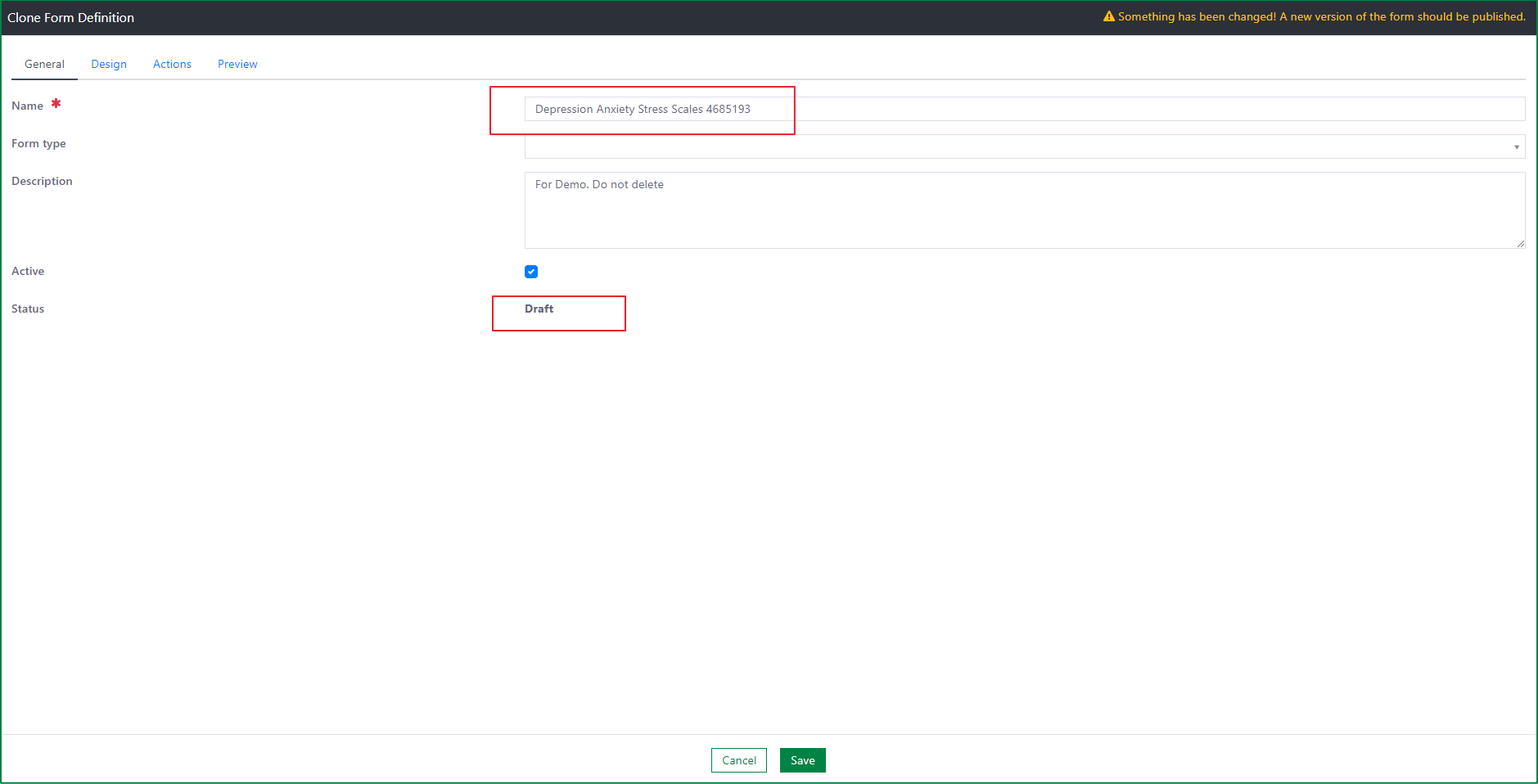Click the Name field label
The height and width of the screenshot is (784, 1538).
point(27,106)
